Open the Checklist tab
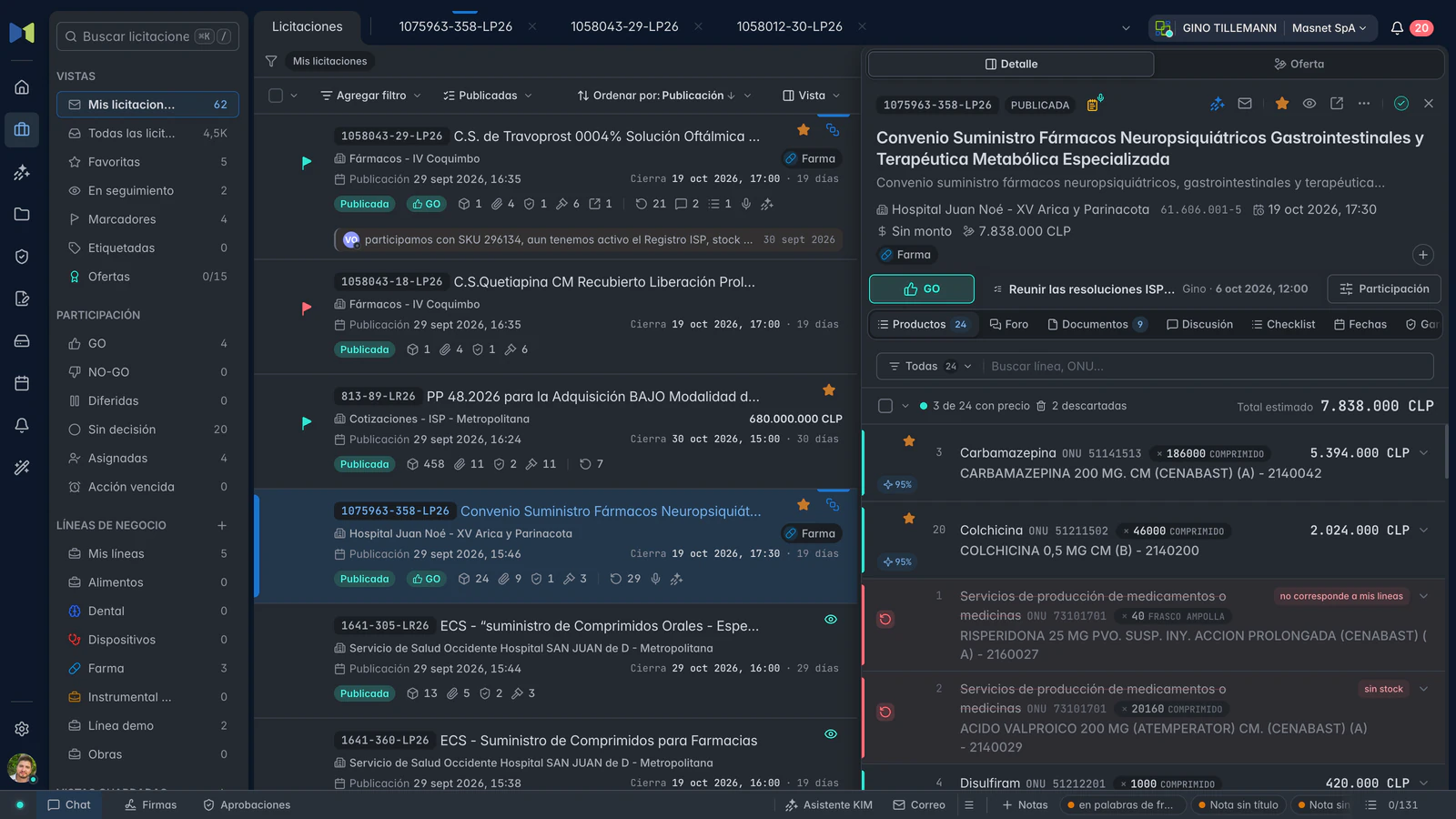Image resolution: width=1456 pixels, height=819 pixels. point(1283,324)
